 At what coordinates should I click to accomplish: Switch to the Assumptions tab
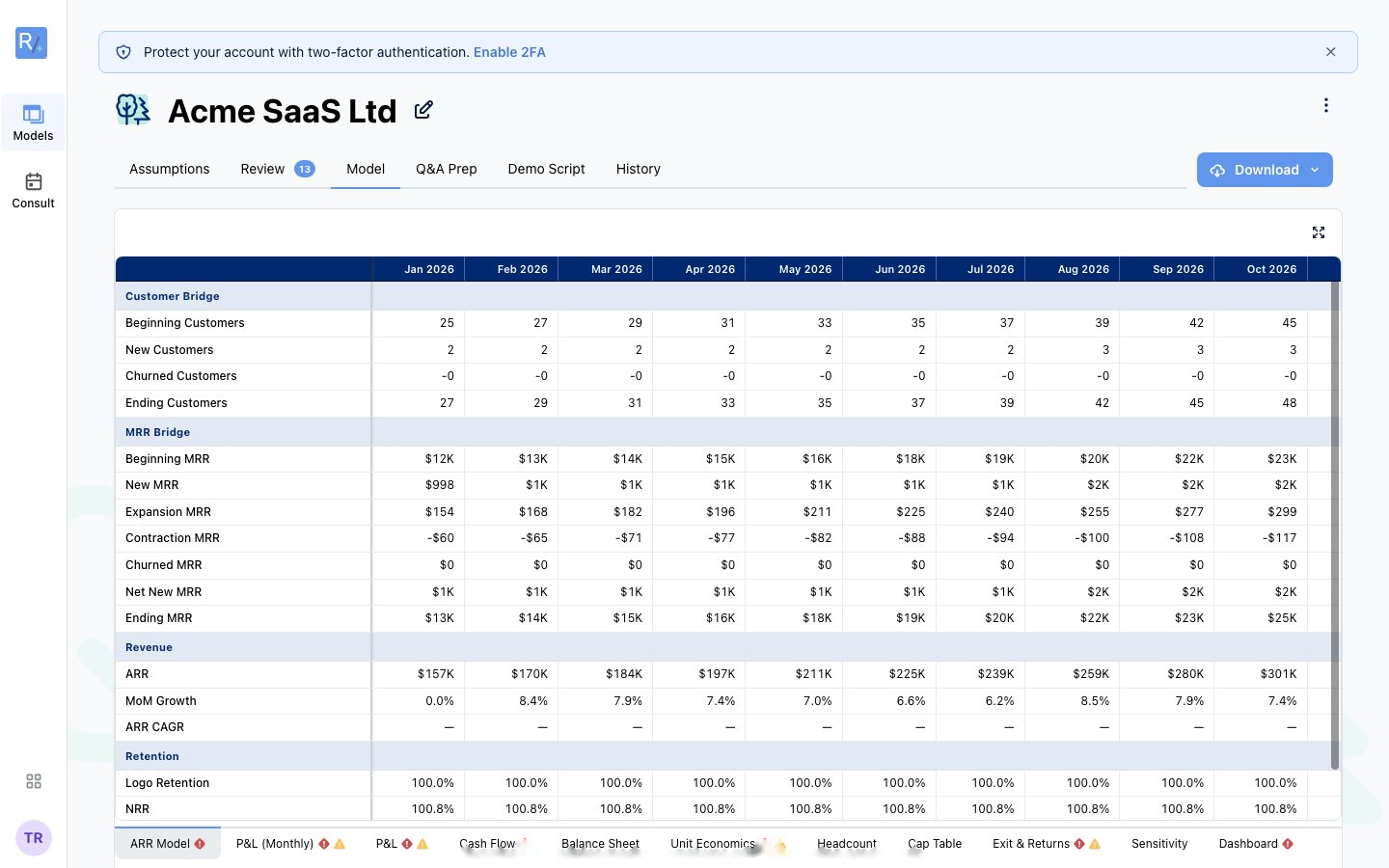point(169,169)
